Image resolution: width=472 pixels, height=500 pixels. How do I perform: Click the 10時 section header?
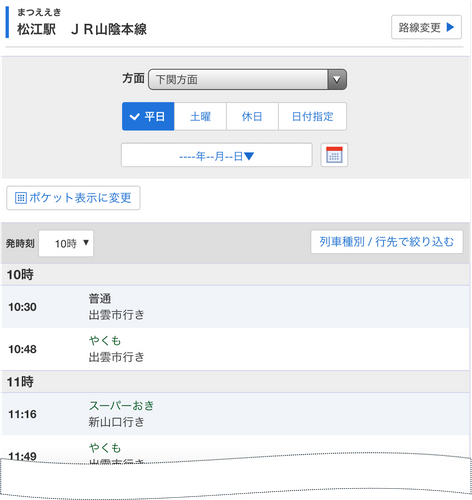[236, 275]
